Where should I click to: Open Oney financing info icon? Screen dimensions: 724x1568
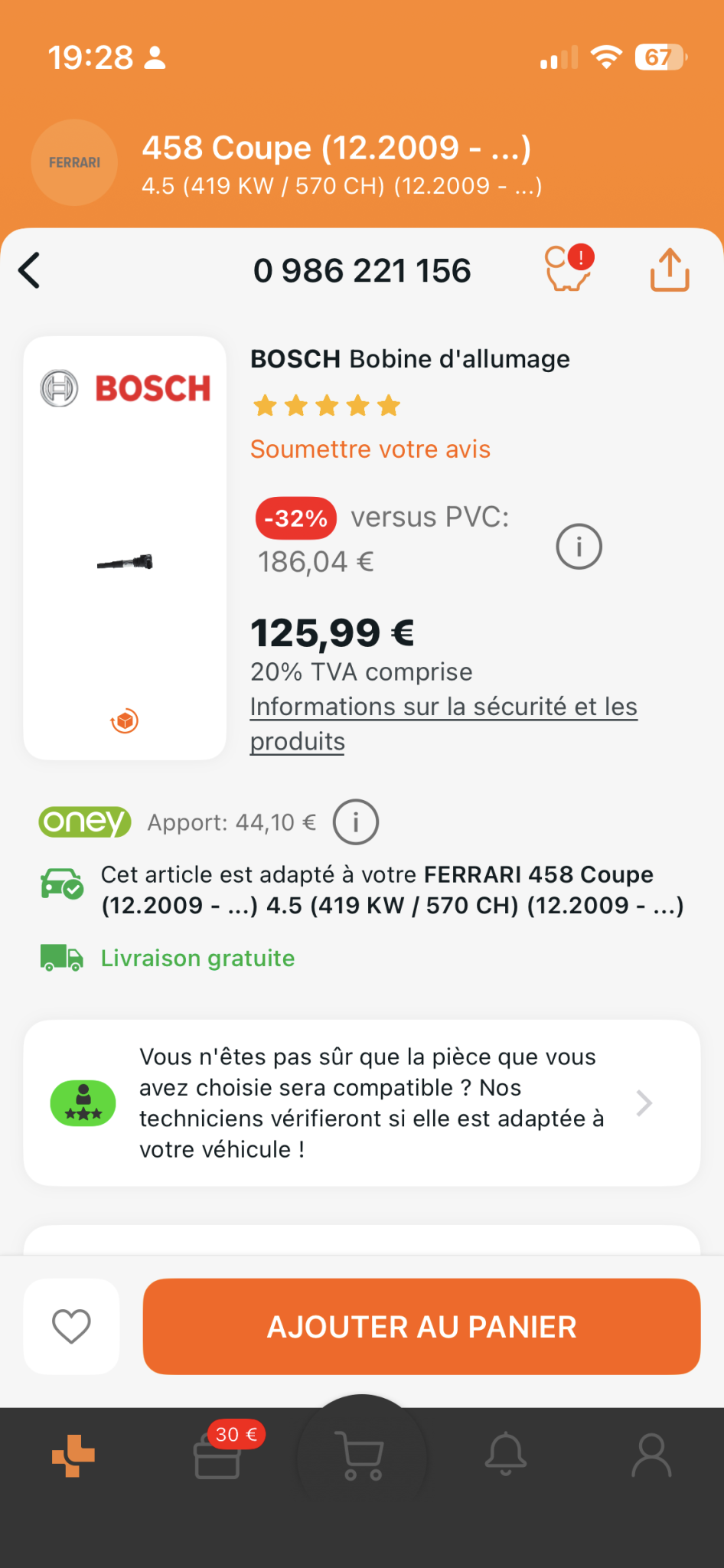[x=356, y=822]
